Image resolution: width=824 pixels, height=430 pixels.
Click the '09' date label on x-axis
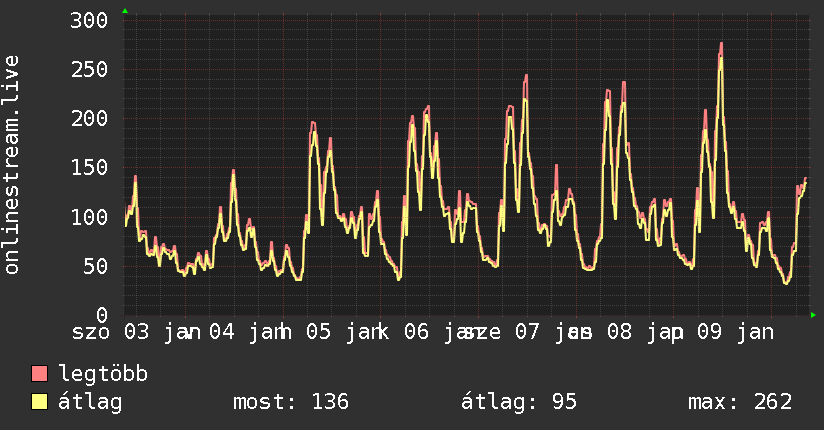[709, 332]
